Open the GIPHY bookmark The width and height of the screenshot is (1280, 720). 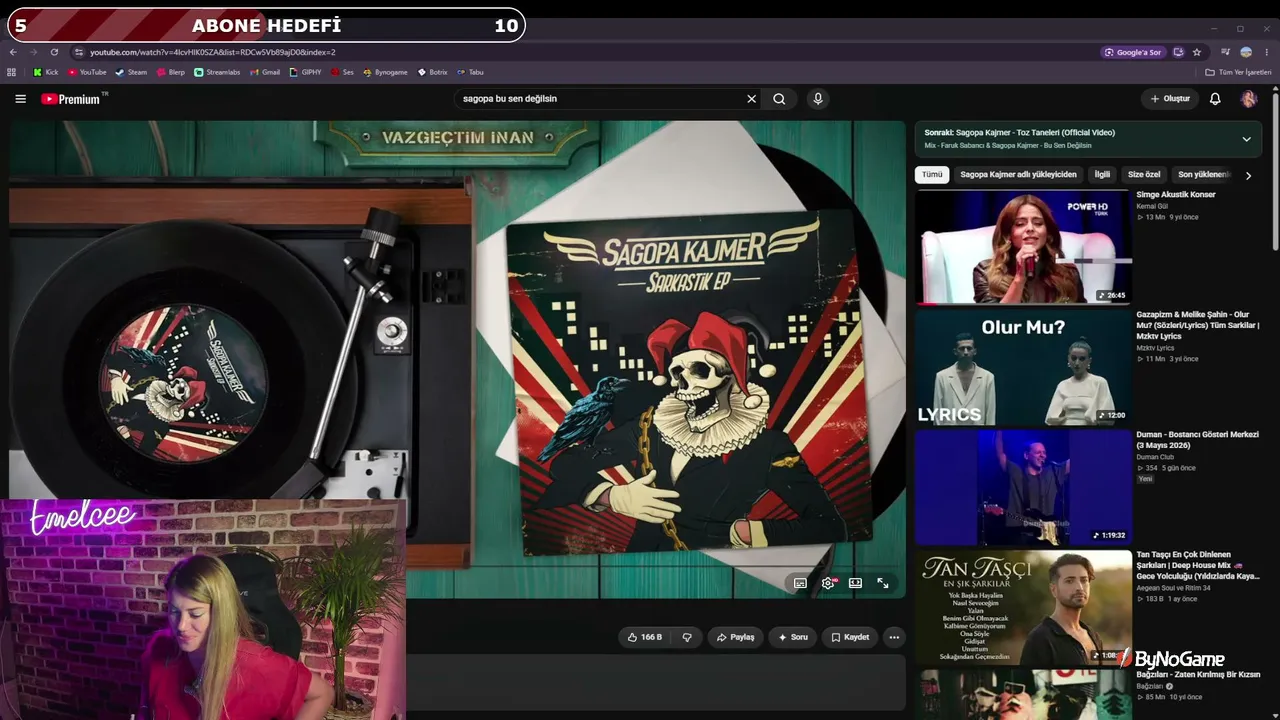(x=305, y=72)
